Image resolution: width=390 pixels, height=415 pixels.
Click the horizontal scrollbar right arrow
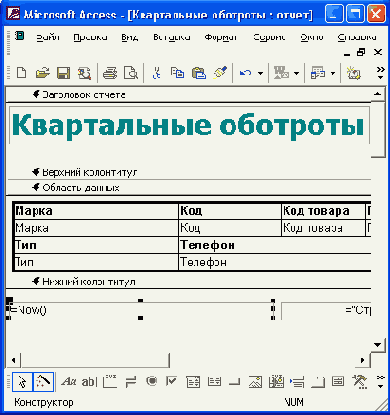point(363,360)
